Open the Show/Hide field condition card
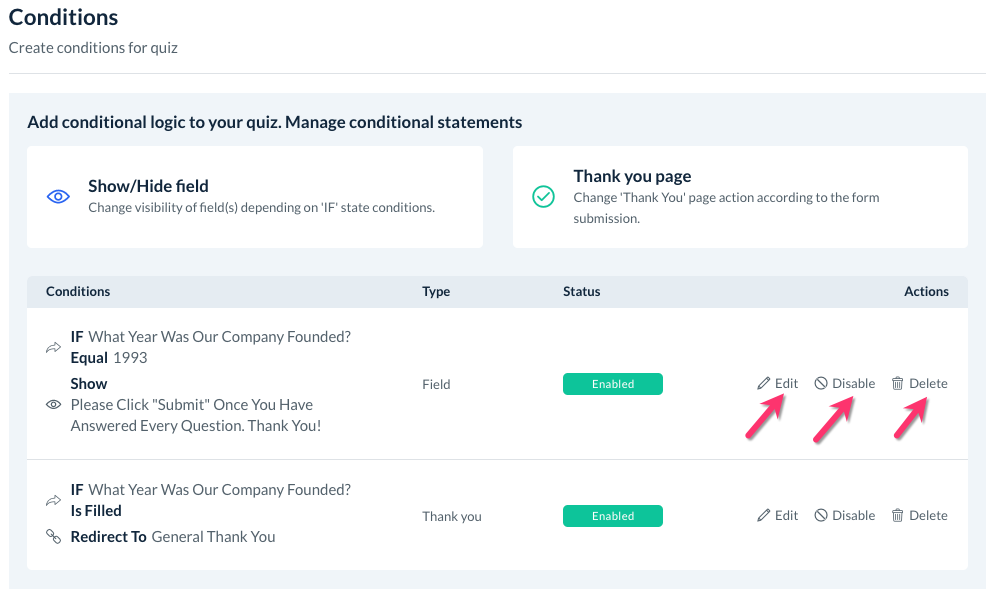 coord(254,197)
